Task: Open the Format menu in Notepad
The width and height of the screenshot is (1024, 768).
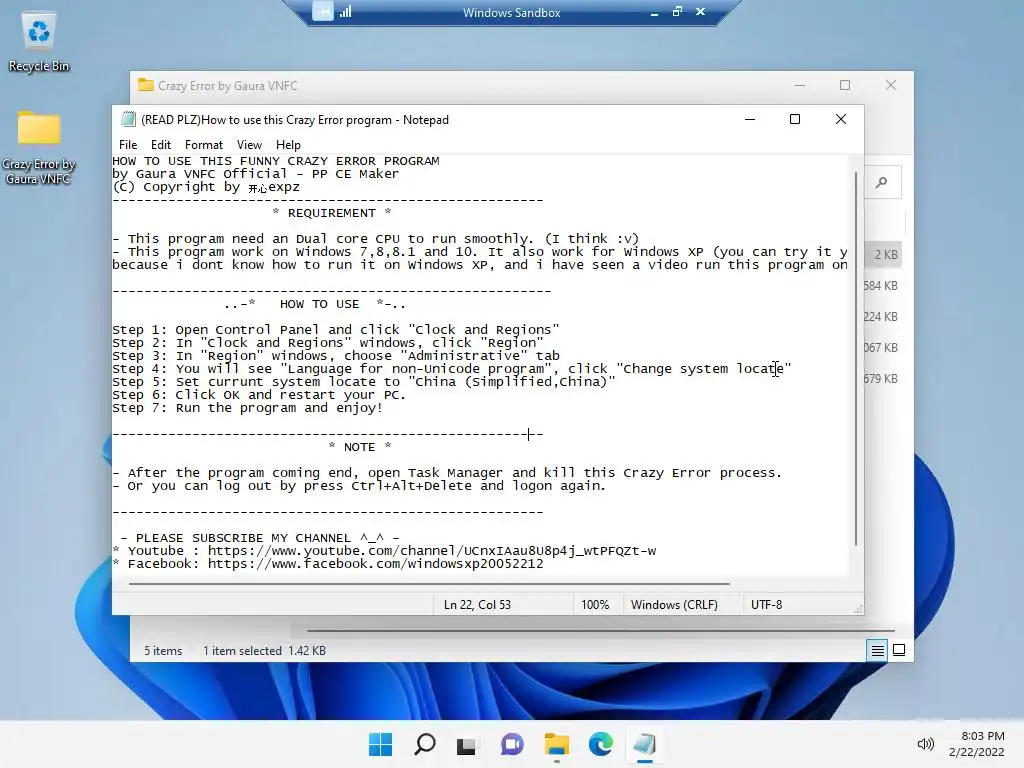Action: click(x=204, y=145)
